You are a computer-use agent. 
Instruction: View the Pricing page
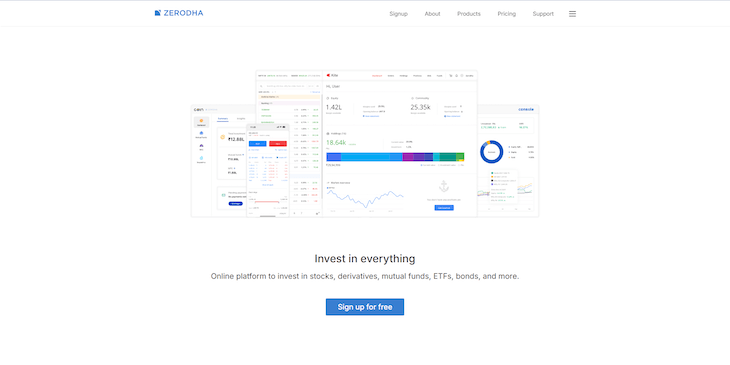507,14
